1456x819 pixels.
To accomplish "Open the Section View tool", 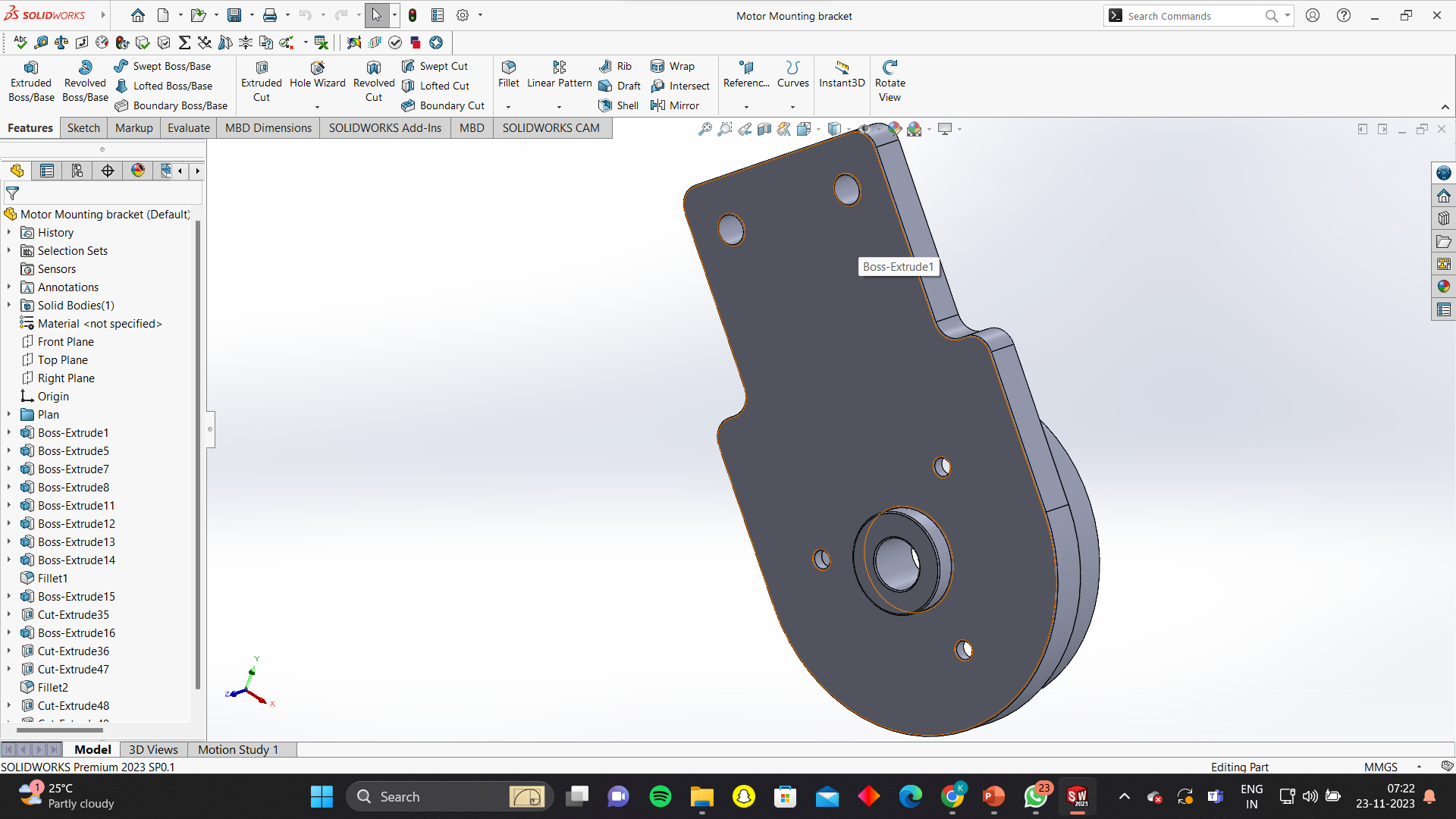I will click(x=764, y=129).
